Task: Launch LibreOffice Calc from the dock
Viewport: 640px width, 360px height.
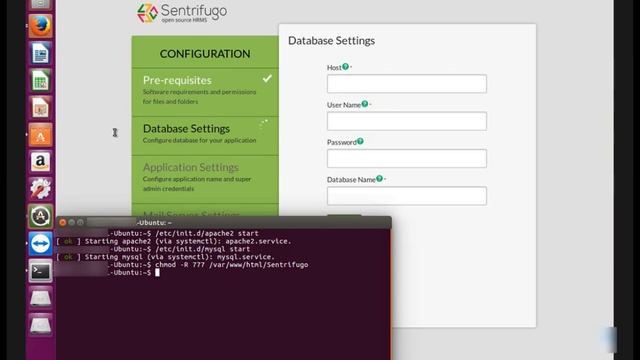Action: click(40, 80)
